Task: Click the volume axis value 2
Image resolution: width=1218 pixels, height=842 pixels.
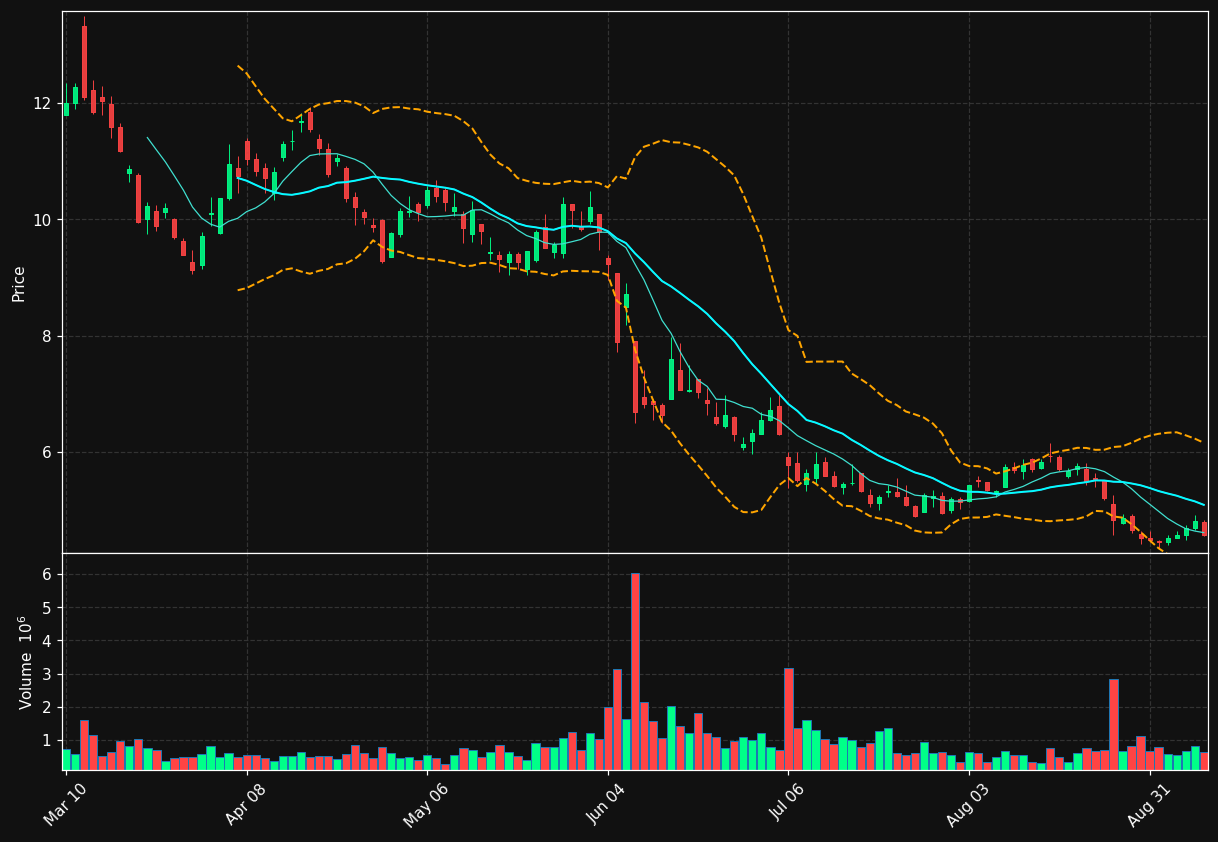Action: tap(47, 707)
